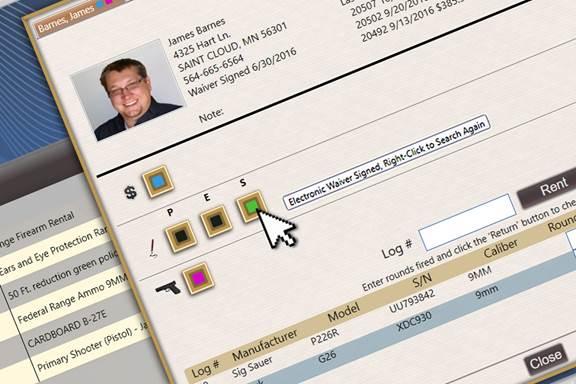Image resolution: width=576 pixels, height=384 pixels.
Task: Click the pistol icon
Action: 168,288
